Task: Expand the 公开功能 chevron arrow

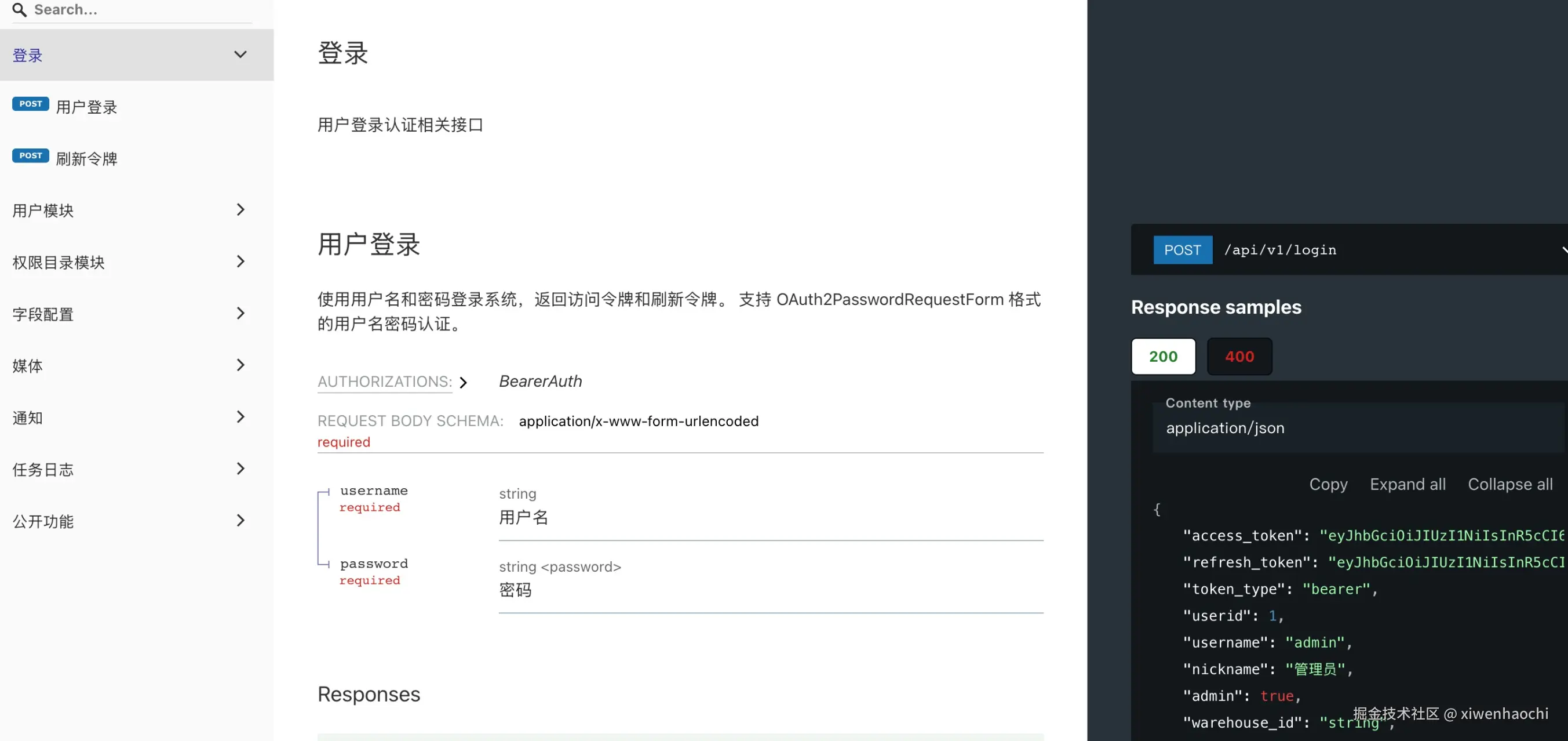Action: 240,521
